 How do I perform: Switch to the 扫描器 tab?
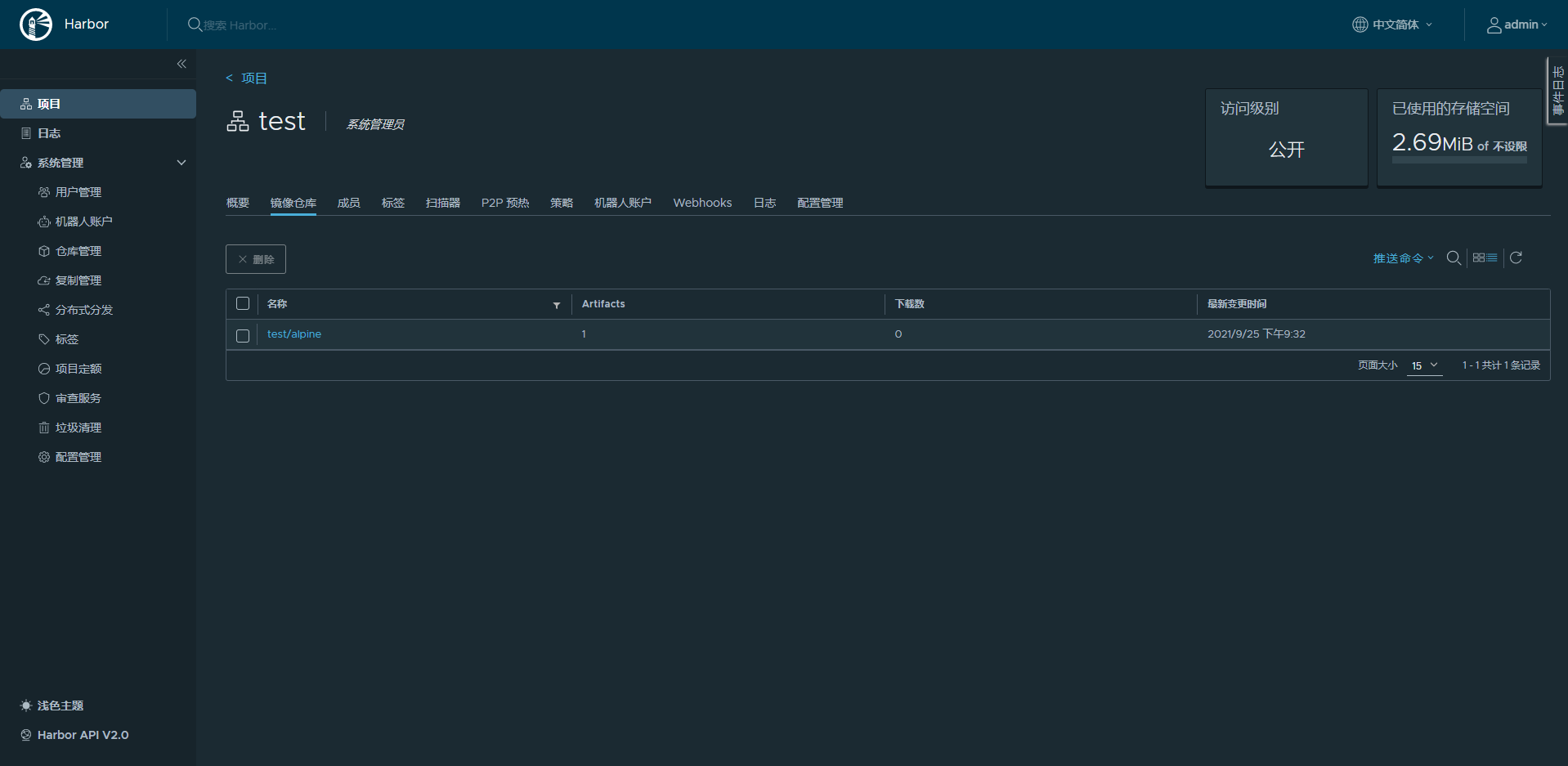443,203
